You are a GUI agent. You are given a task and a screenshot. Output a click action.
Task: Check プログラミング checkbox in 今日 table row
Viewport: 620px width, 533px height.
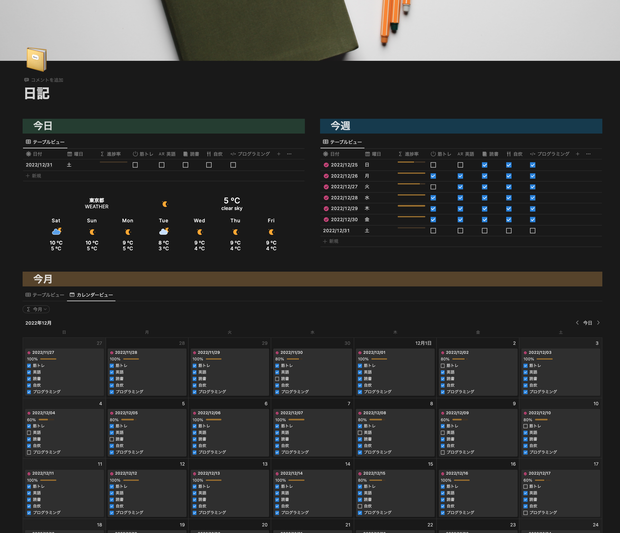tap(233, 165)
